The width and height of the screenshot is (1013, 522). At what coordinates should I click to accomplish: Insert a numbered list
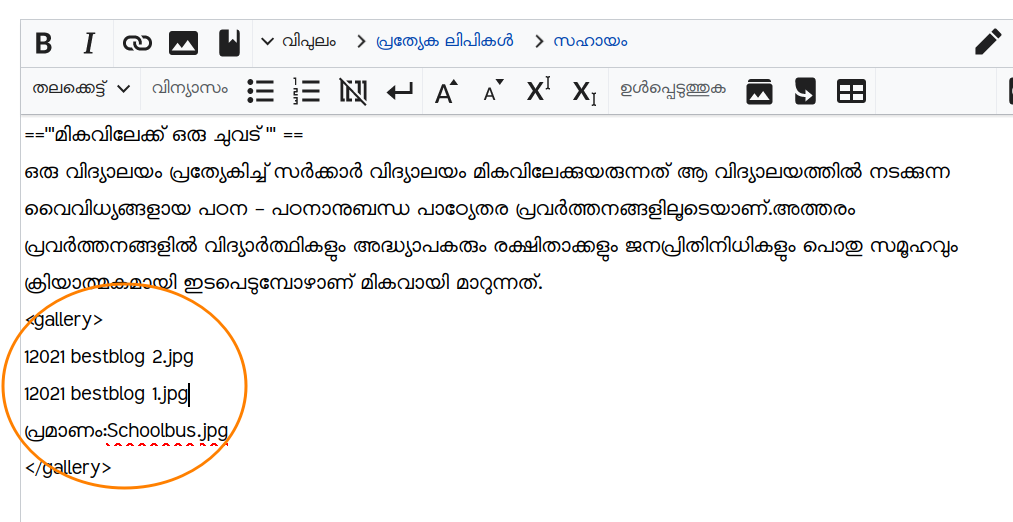[306, 91]
